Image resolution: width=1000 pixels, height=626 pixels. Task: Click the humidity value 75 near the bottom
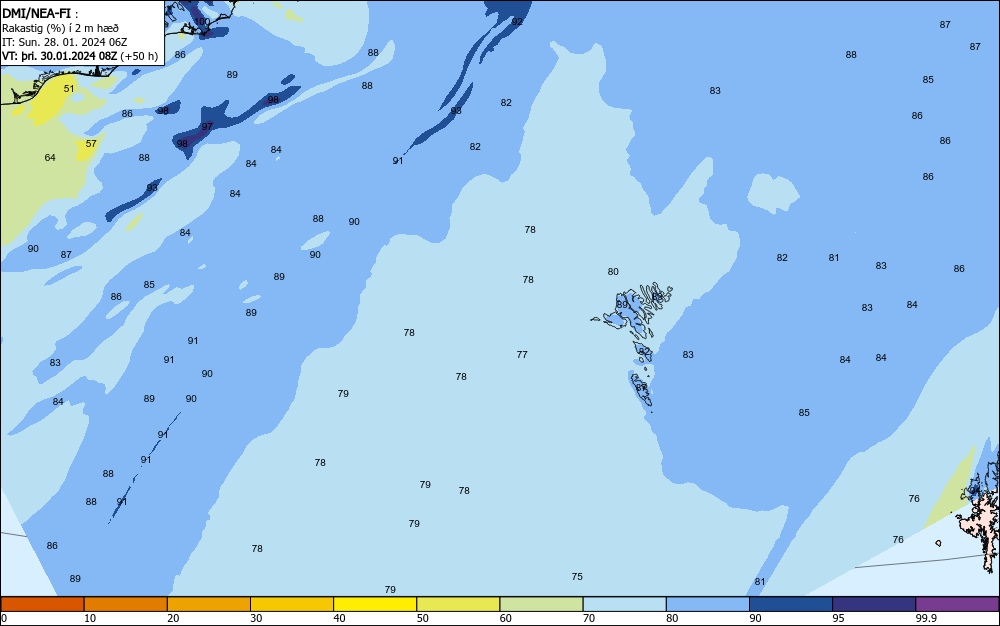click(x=577, y=576)
